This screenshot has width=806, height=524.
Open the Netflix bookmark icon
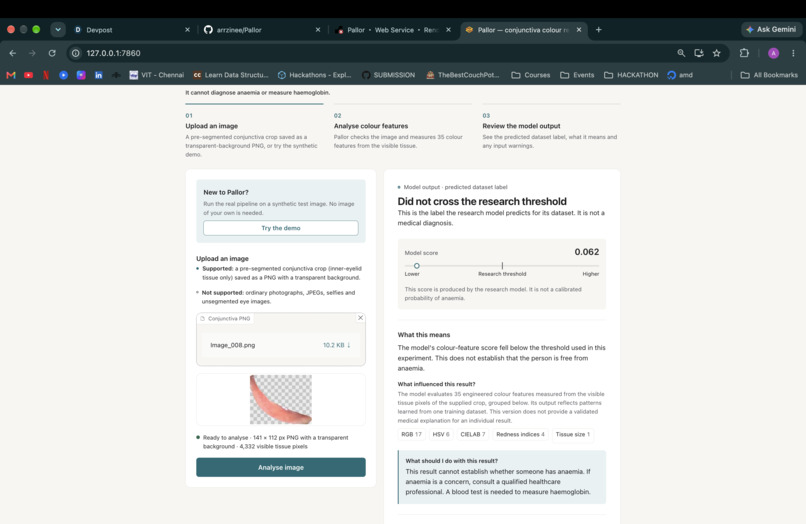(x=46, y=75)
